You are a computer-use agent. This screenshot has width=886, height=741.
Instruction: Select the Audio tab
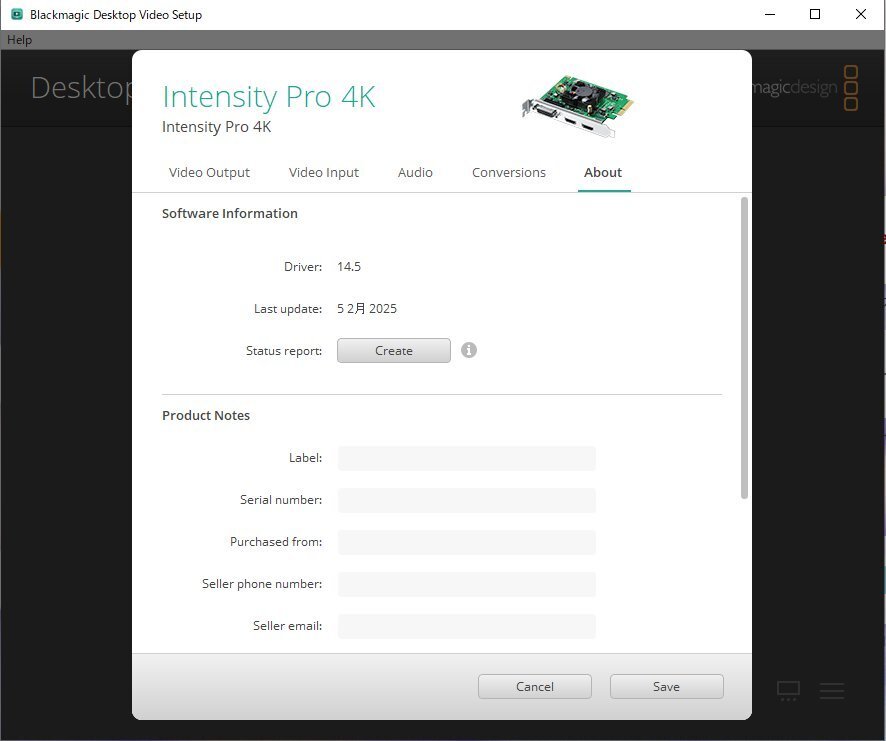pyautogui.click(x=415, y=172)
